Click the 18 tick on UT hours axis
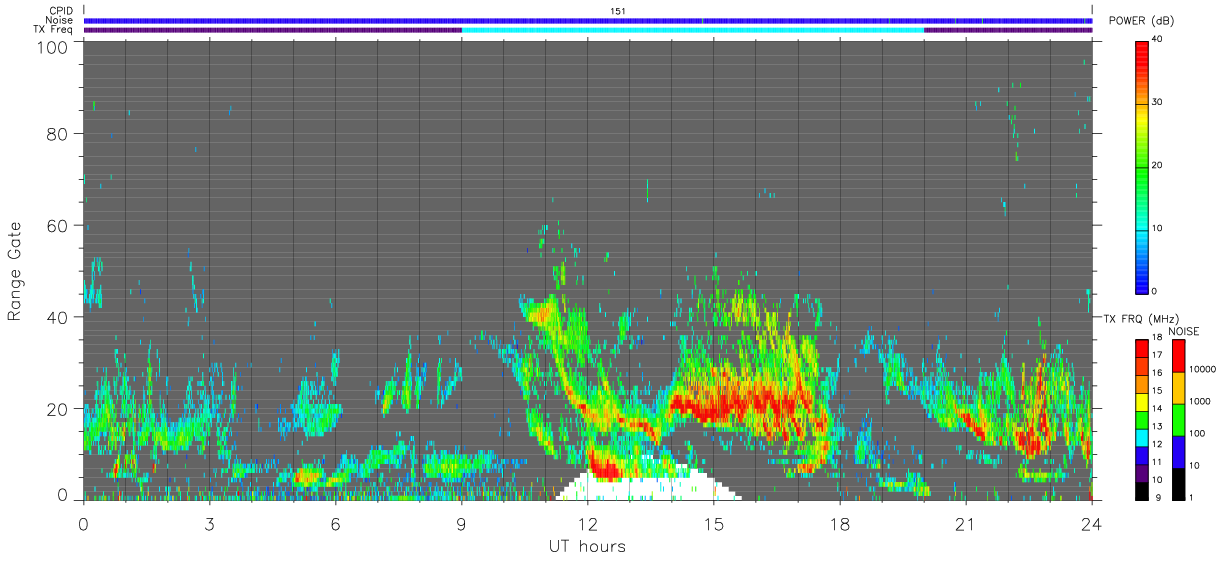 click(839, 523)
